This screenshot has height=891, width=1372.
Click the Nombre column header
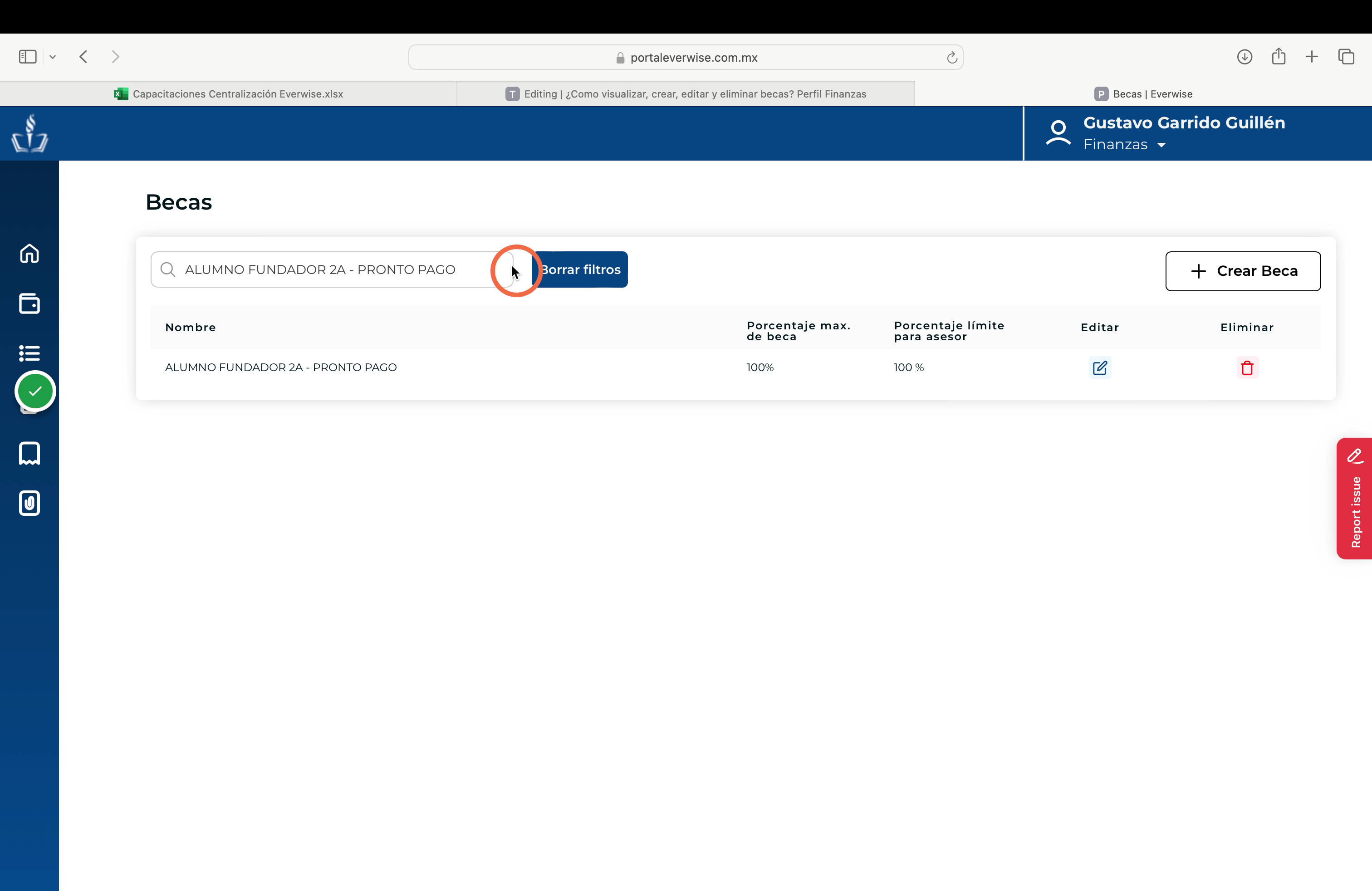pyautogui.click(x=190, y=328)
